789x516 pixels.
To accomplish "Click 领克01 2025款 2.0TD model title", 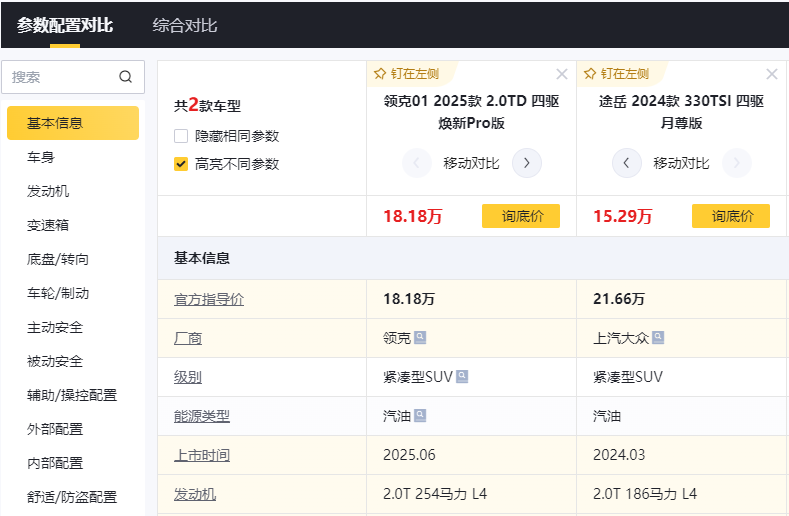I will click(471, 112).
